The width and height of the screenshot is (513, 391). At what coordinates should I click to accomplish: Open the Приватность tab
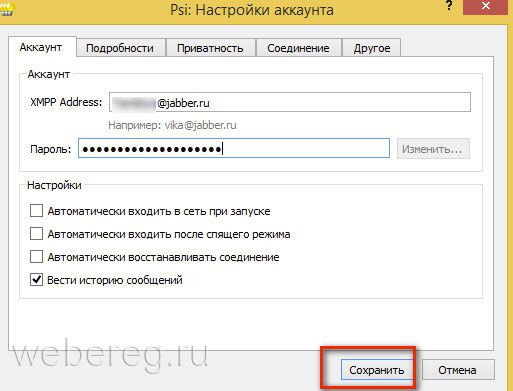tap(210, 48)
